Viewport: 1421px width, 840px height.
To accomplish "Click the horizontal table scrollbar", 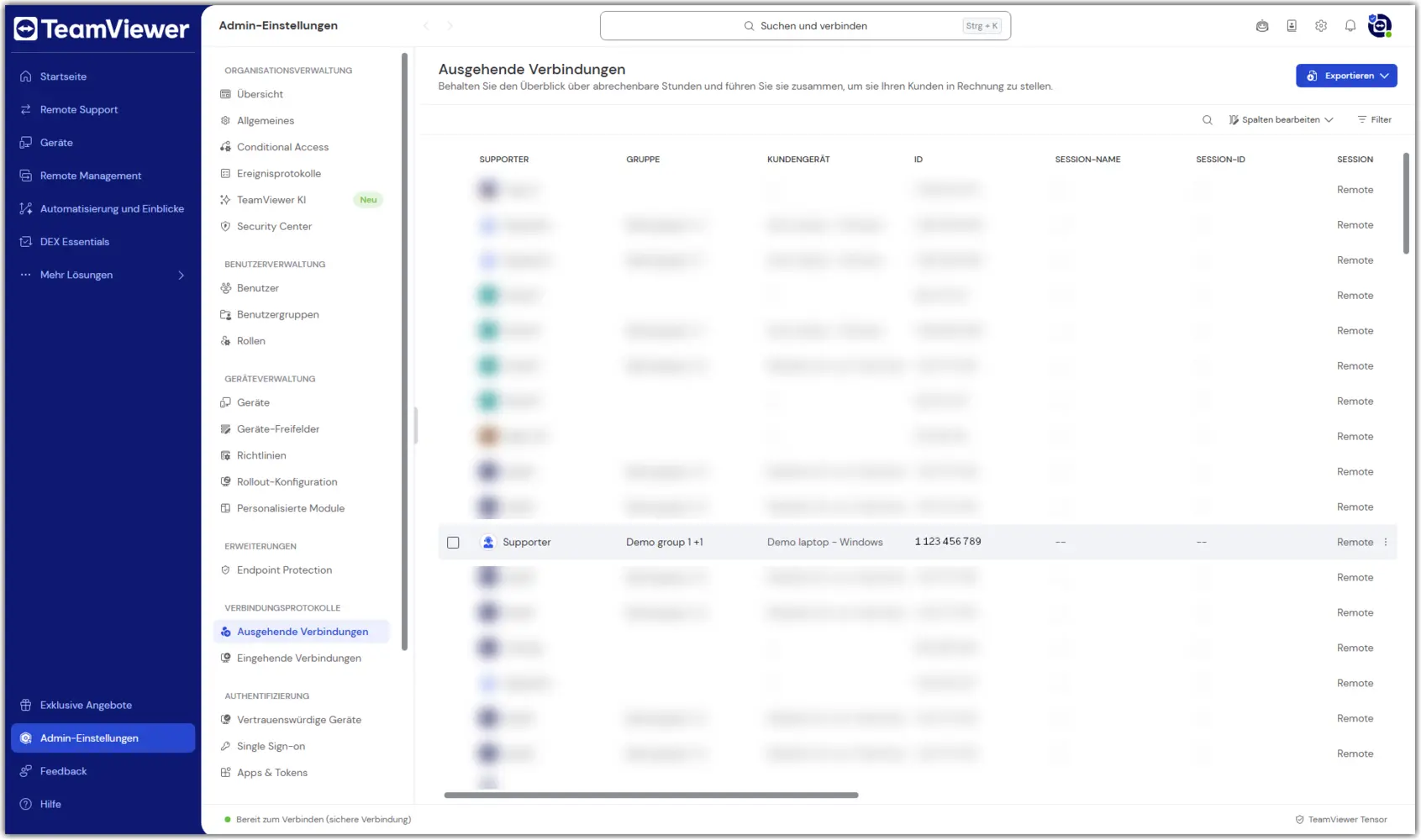I will (651, 795).
